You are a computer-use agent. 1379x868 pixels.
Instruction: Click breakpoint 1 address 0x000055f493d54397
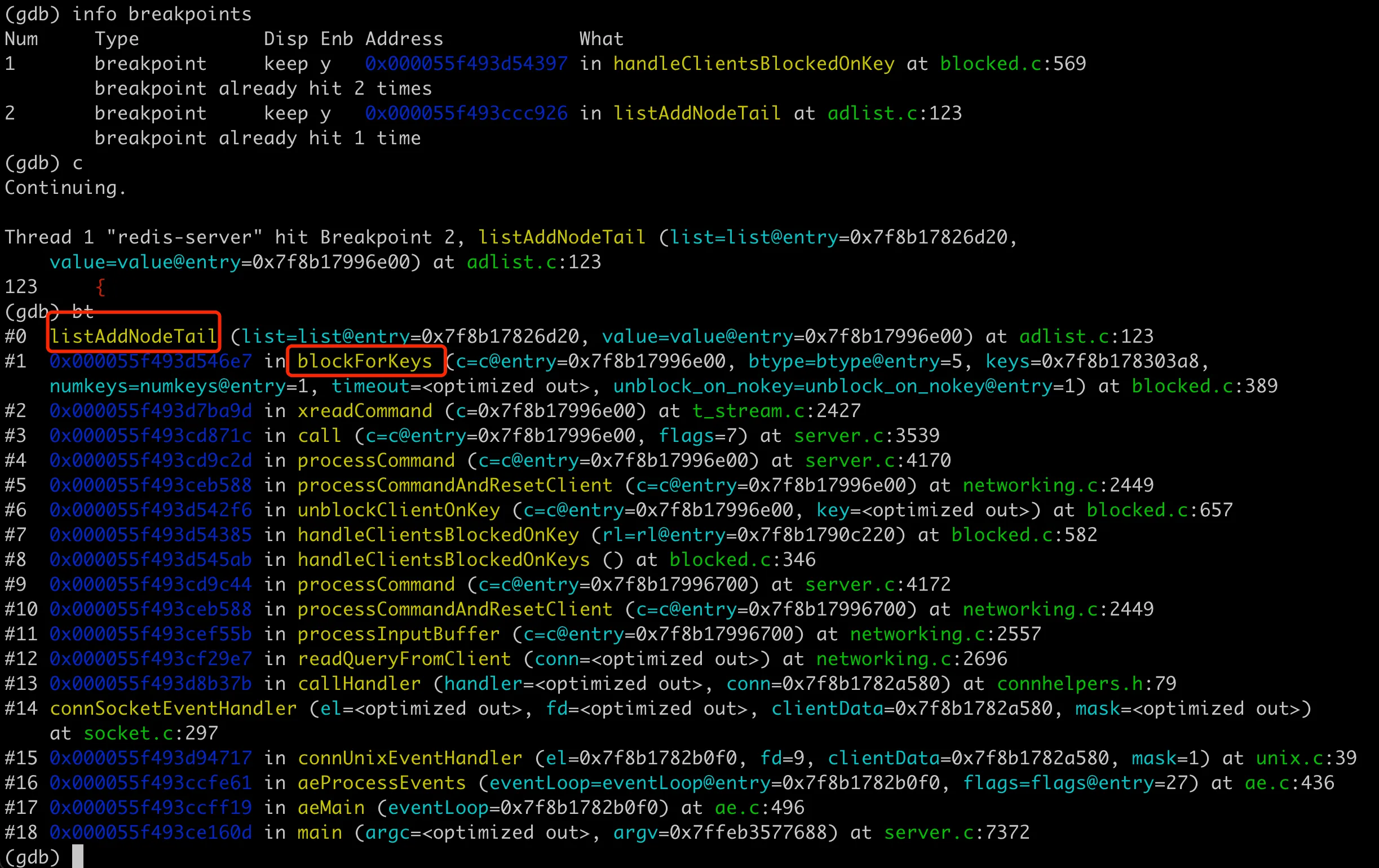(x=466, y=64)
